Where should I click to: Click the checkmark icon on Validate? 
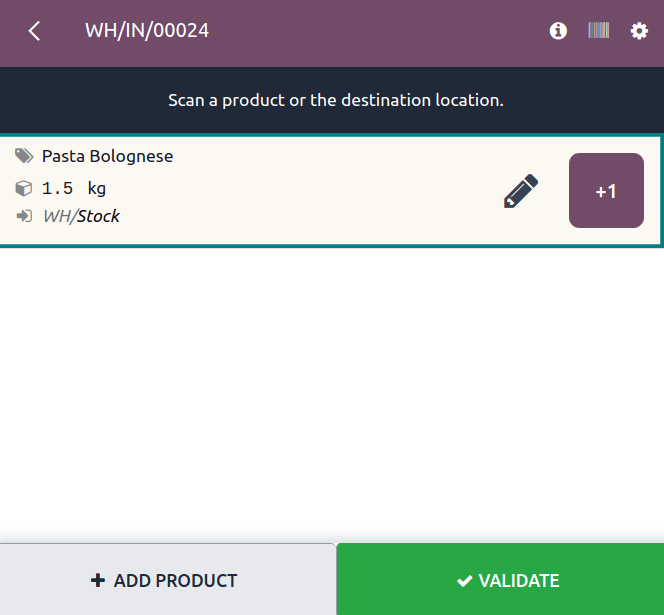pyautogui.click(x=464, y=580)
